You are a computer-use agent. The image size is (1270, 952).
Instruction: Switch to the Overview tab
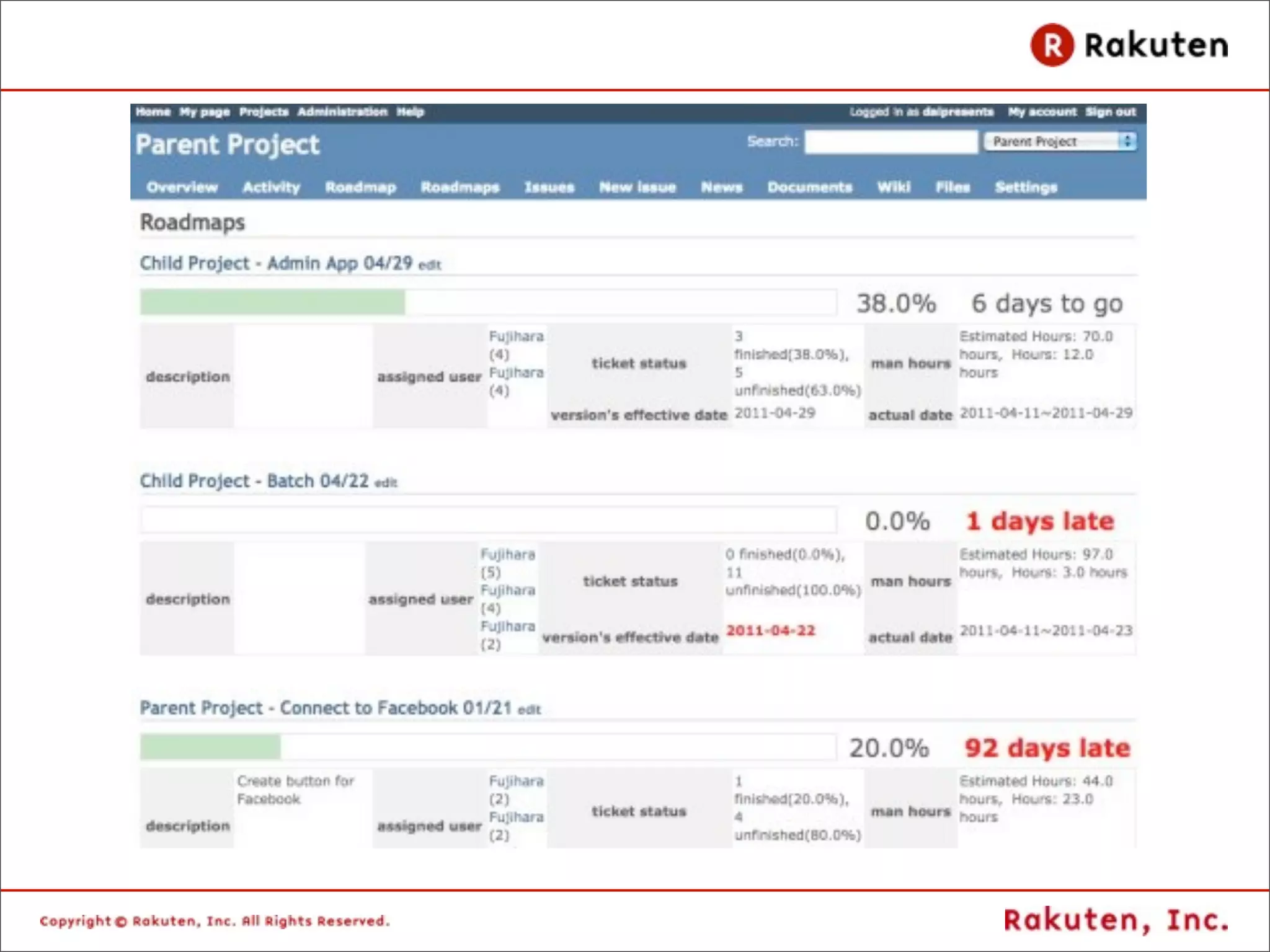182,187
